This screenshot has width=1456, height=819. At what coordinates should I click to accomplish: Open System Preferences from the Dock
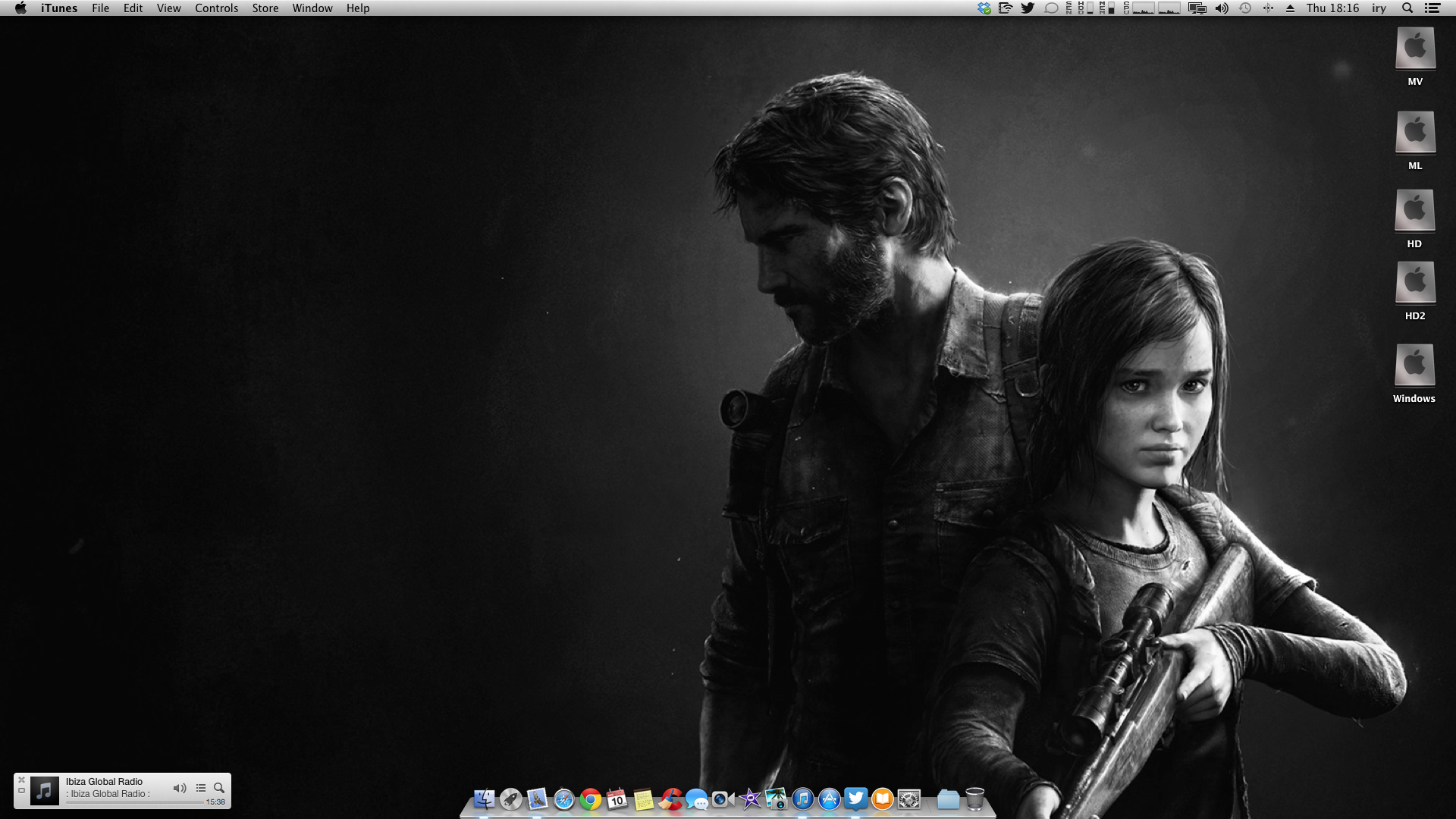(908, 799)
